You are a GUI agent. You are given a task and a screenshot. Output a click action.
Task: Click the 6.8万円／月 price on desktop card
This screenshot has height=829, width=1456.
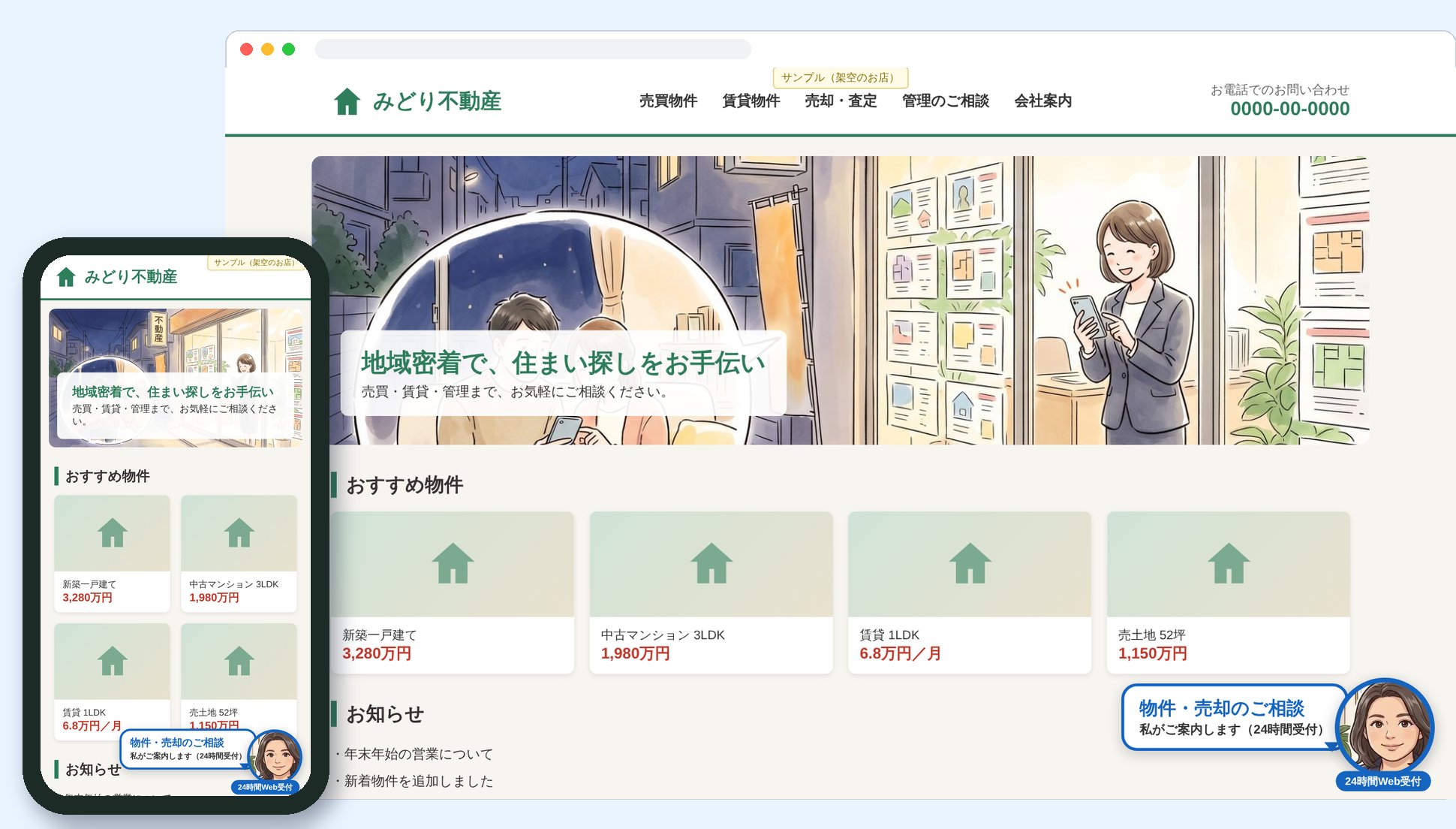pyautogui.click(x=900, y=654)
